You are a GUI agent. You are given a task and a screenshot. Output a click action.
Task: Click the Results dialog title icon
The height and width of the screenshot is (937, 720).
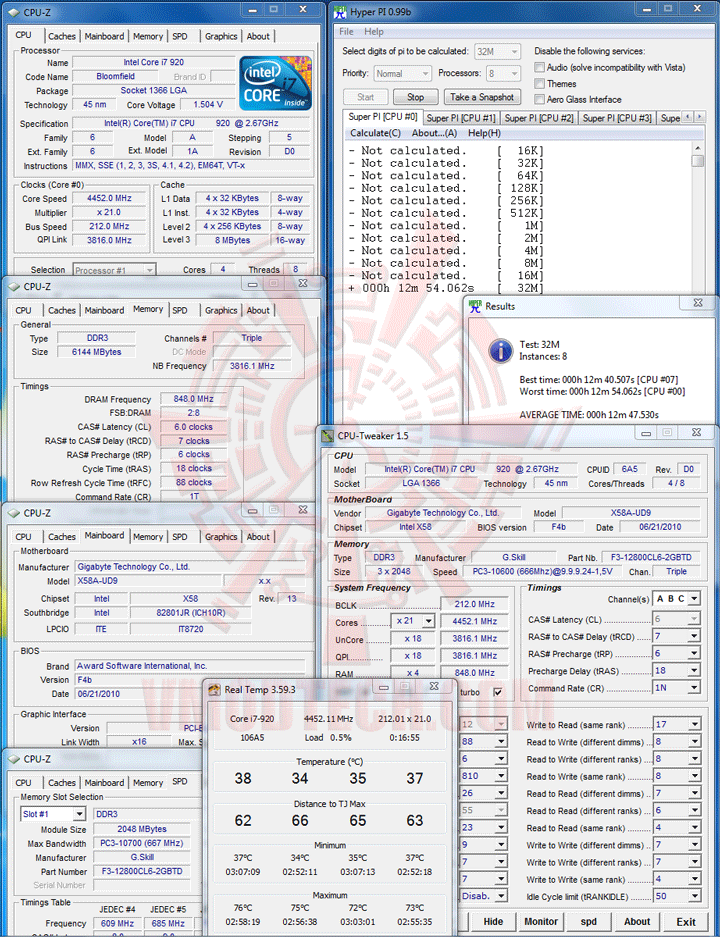point(475,307)
